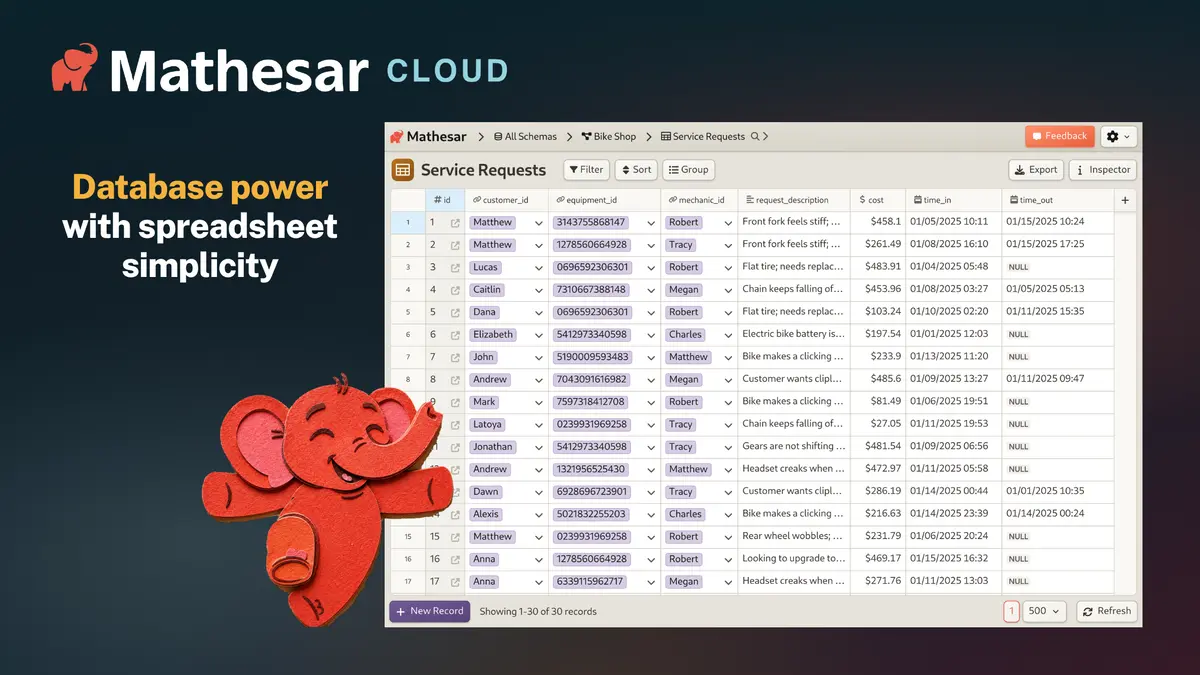The height and width of the screenshot is (675, 1200).
Task: Expand the equipment dropdown for 6339115962717
Action: [651, 581]
